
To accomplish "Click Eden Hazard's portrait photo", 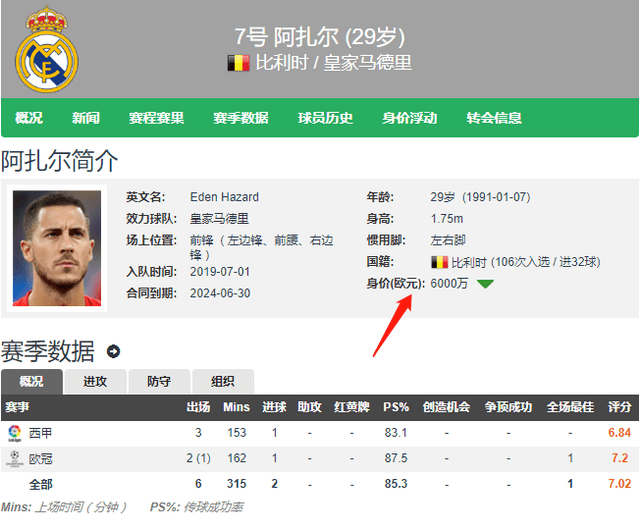I will click(x=57, y=248).
